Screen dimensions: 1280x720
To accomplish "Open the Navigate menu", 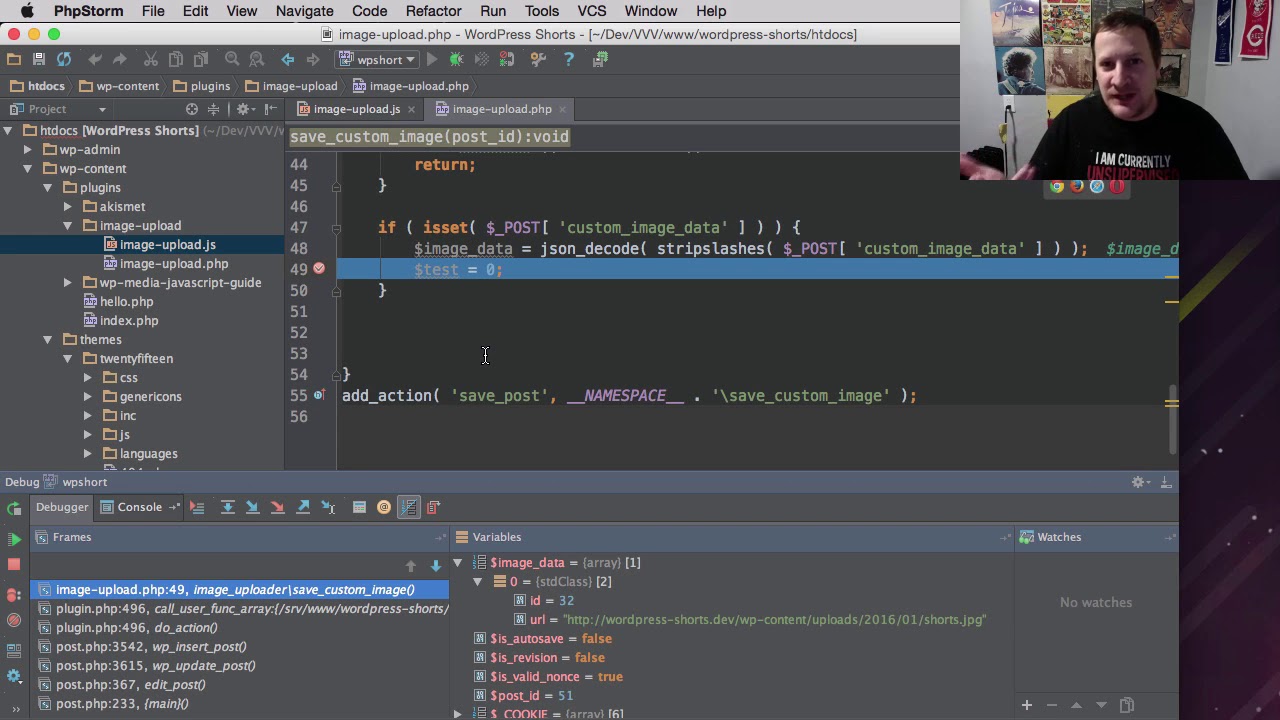I will 304,11.
